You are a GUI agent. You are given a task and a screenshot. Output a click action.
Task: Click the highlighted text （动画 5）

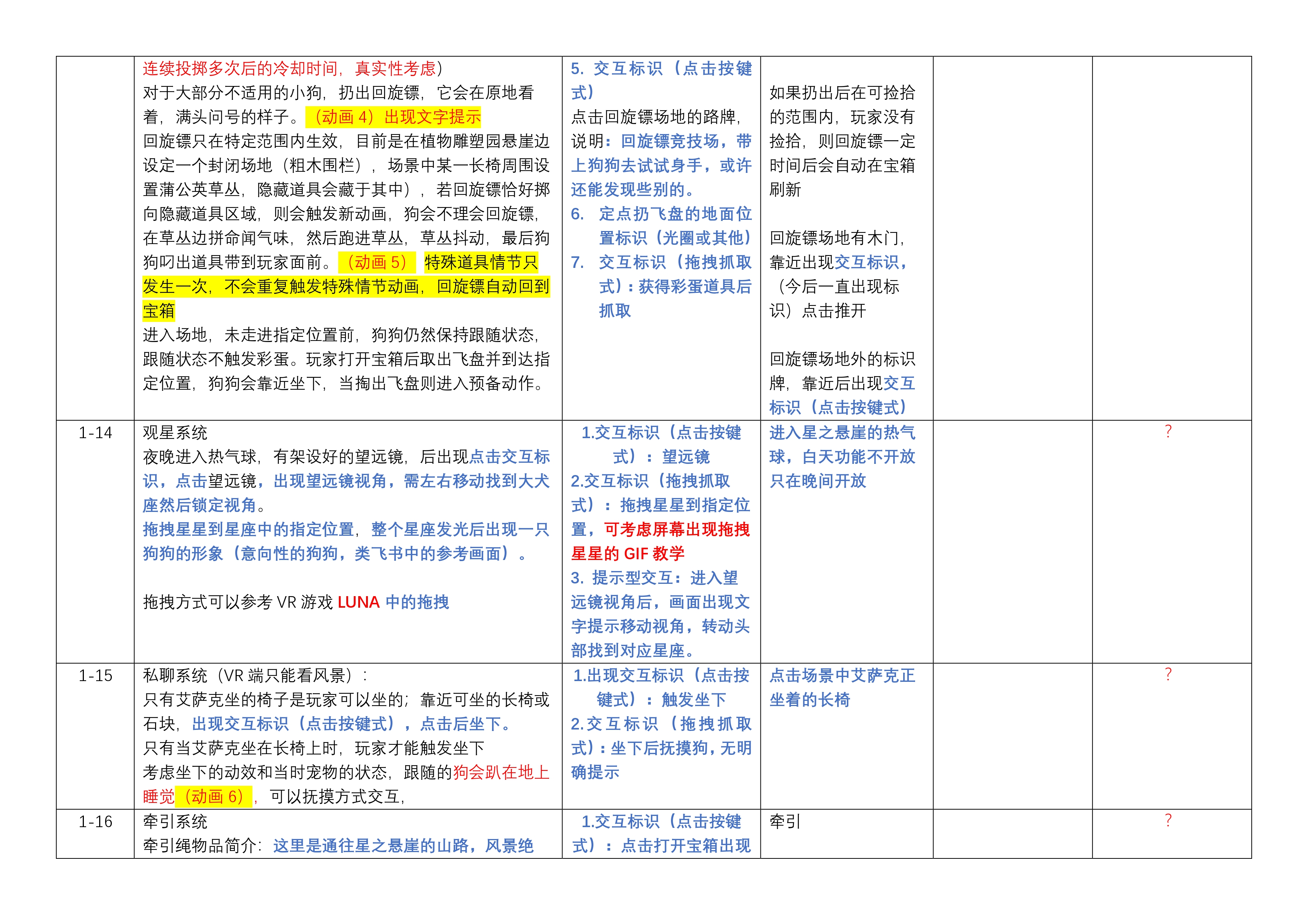click(x=377, y=262)
